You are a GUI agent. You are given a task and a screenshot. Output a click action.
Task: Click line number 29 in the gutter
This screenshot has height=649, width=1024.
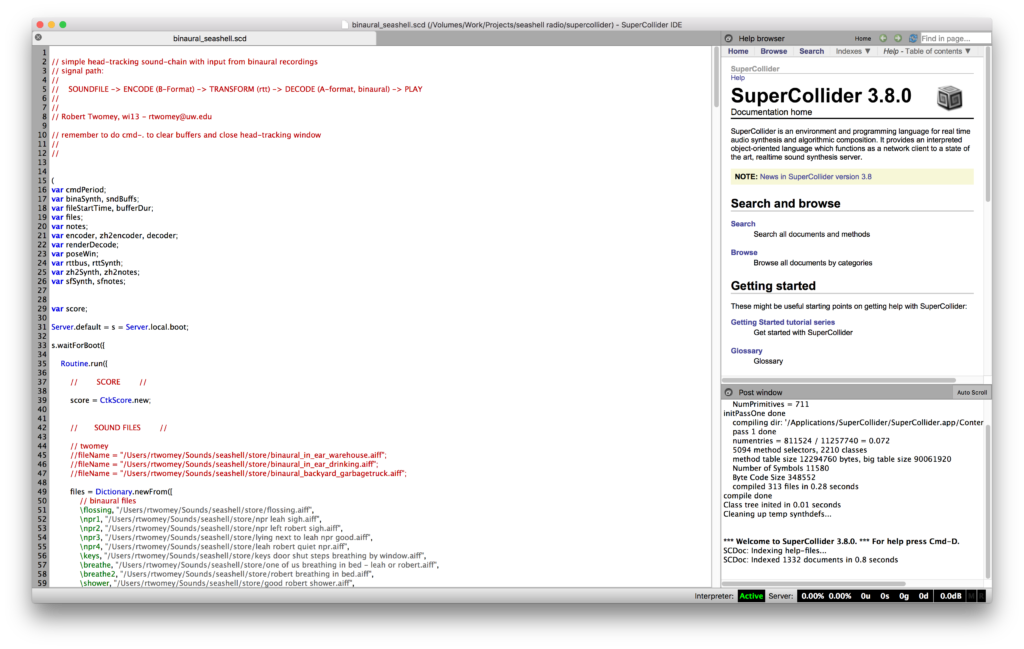[42, 309]
